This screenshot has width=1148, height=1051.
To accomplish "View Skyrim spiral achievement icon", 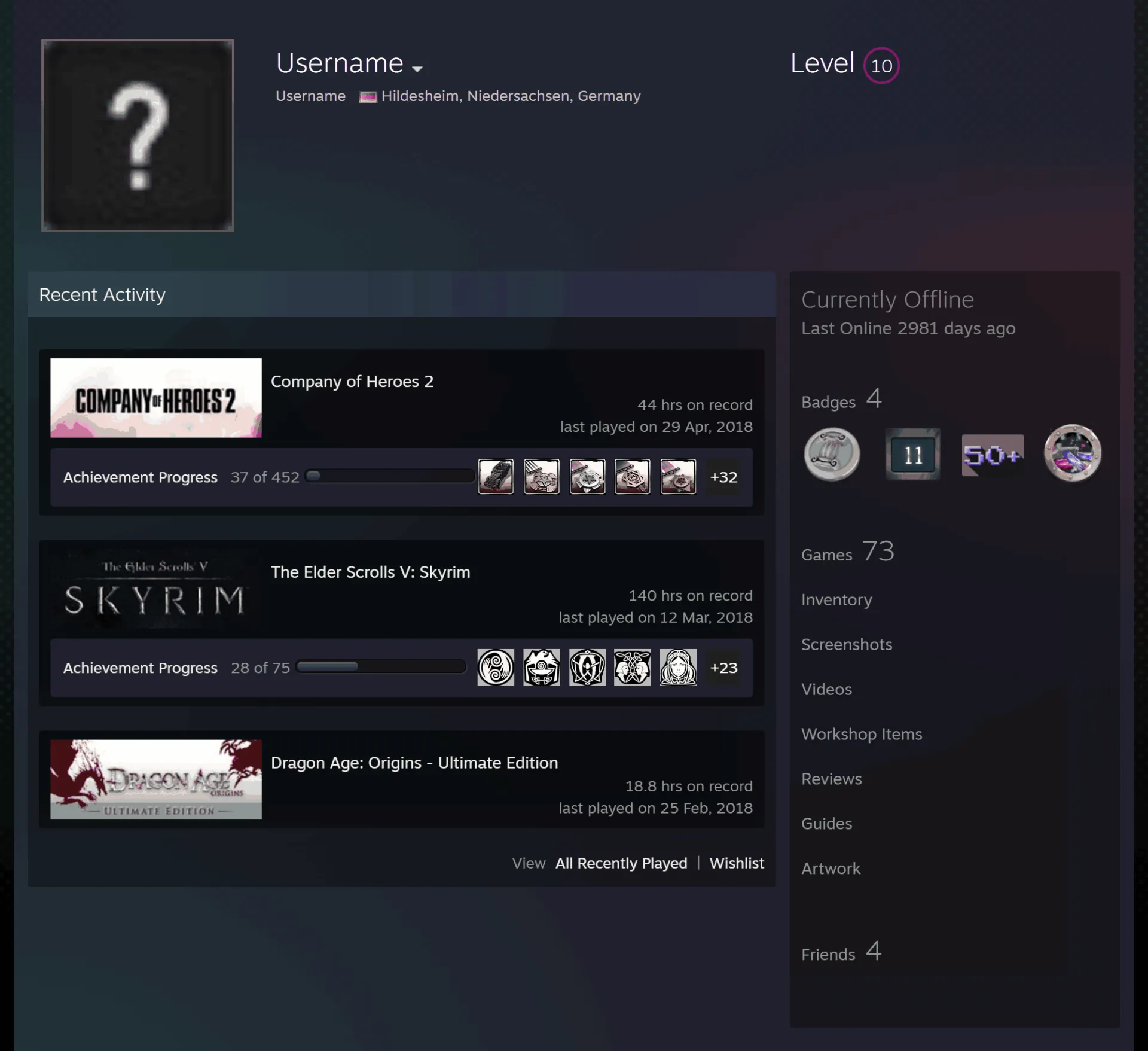I will [x=496, y=668].
